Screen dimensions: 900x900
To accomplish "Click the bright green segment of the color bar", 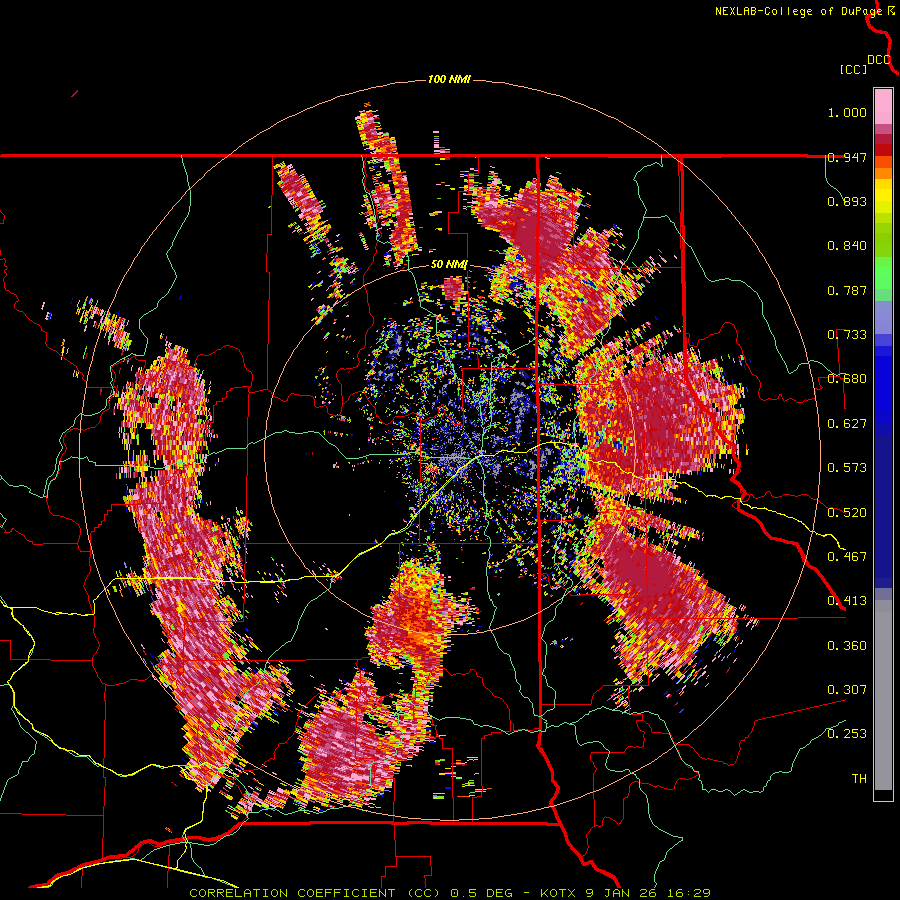I will 883,273.
